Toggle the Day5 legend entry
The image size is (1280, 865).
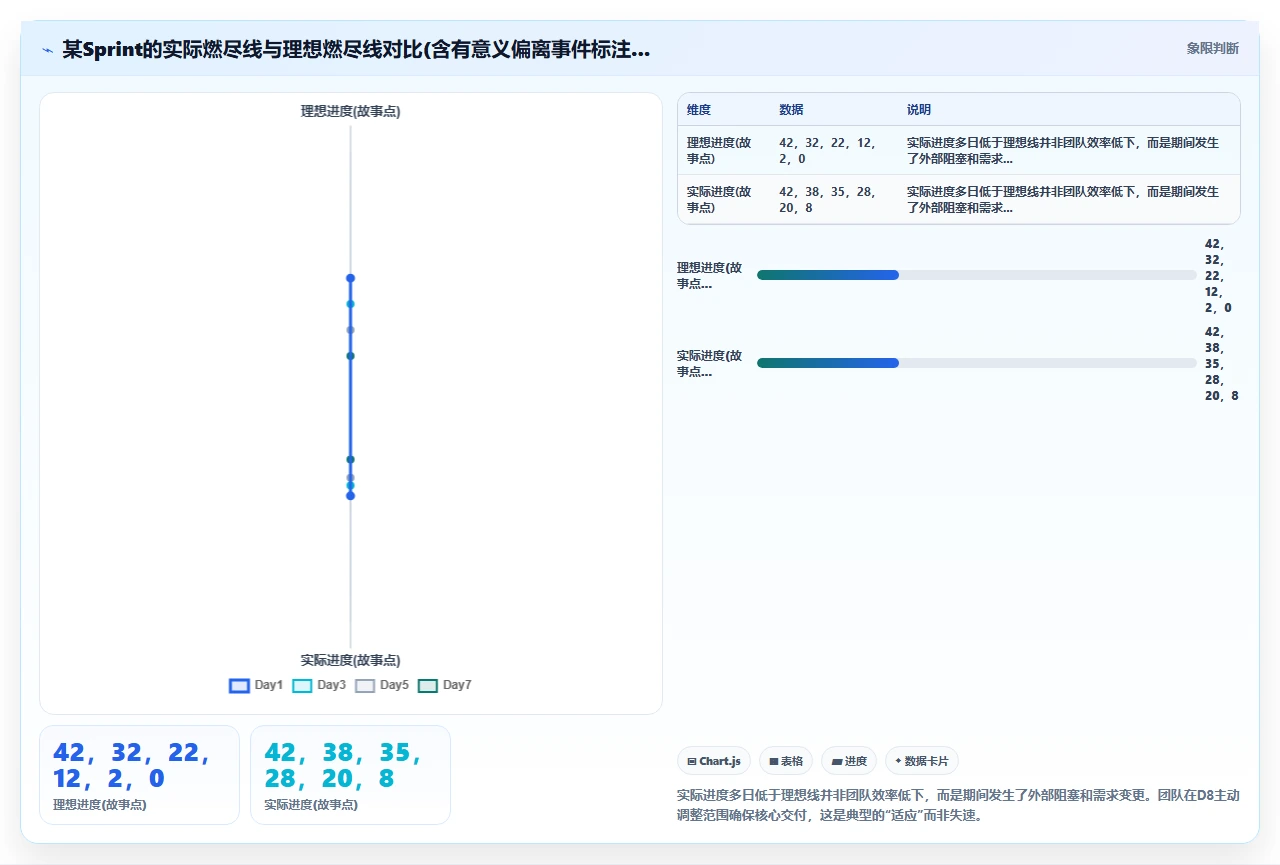(x=382, y=685)
